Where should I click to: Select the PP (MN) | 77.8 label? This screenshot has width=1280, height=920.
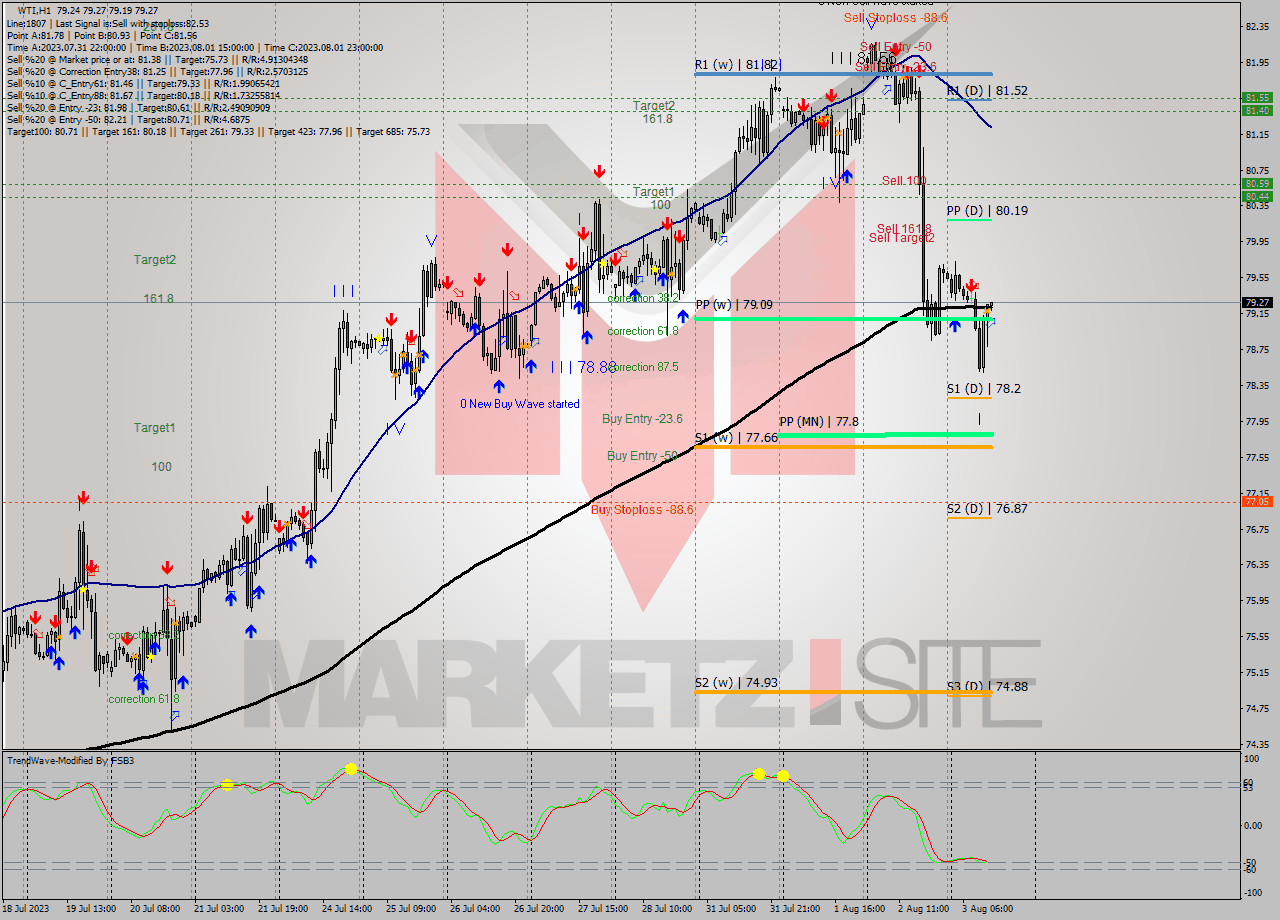pyautogui.click(x=819, y=422)
